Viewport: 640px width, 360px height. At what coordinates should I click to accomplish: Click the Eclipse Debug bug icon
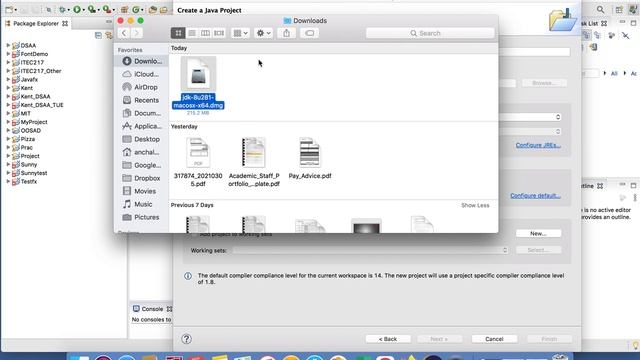click(62, 9)
